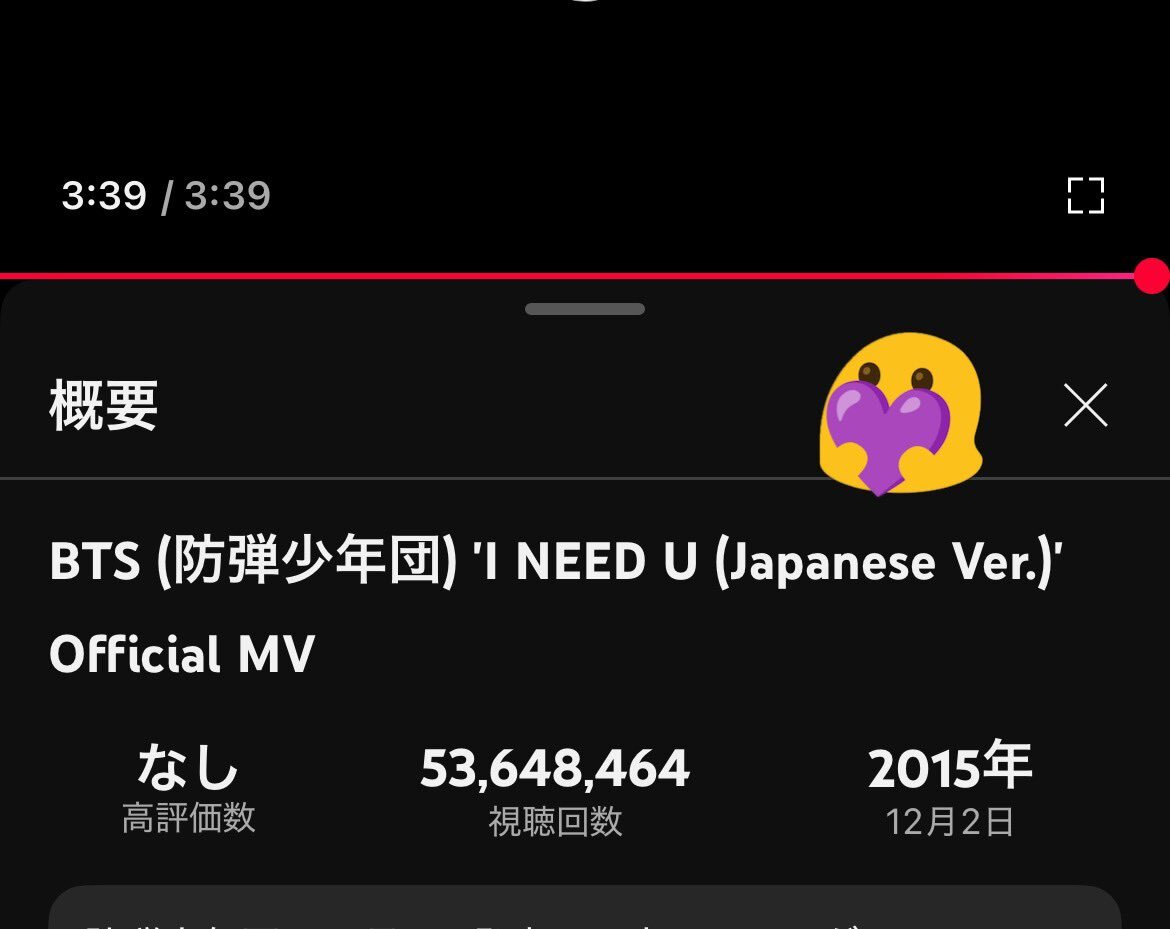Close the 概要 description panel
Image resolution: width=1170 pixels, height=929 pixels.
[1086, 405]
